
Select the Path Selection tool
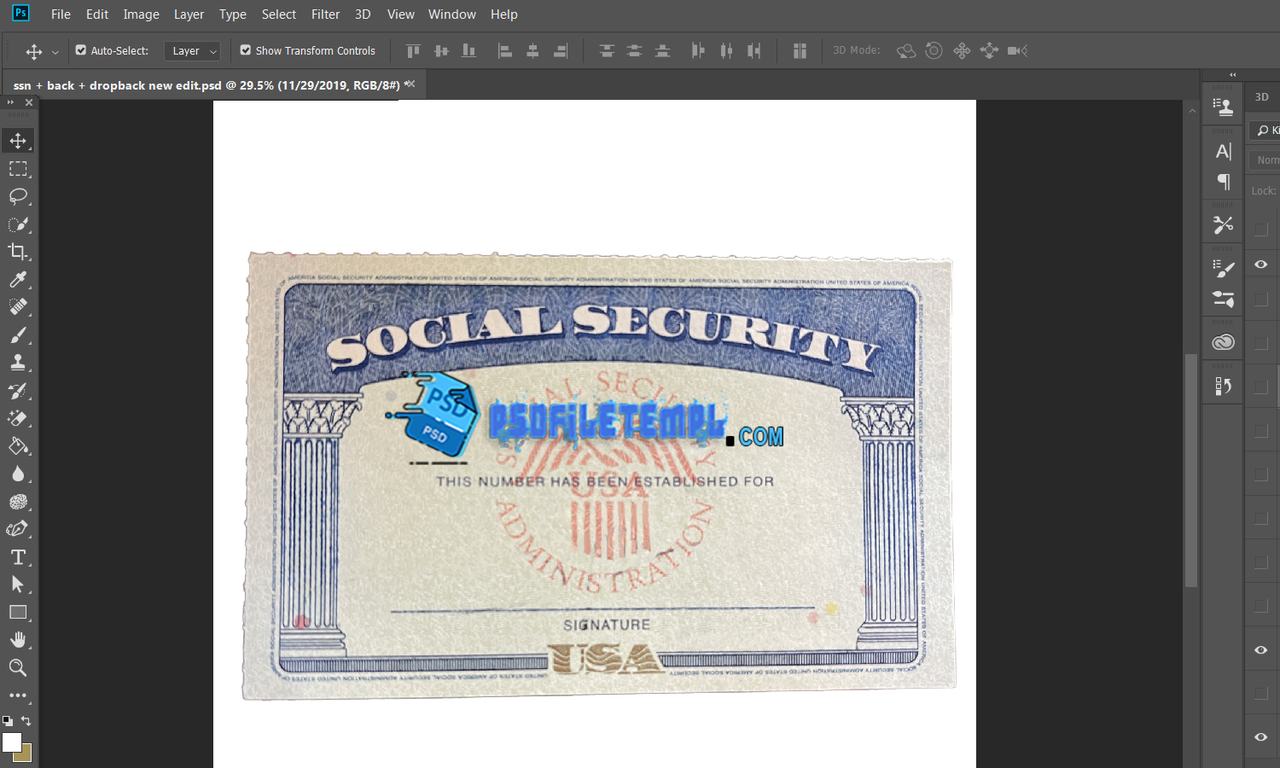point(18,584)
